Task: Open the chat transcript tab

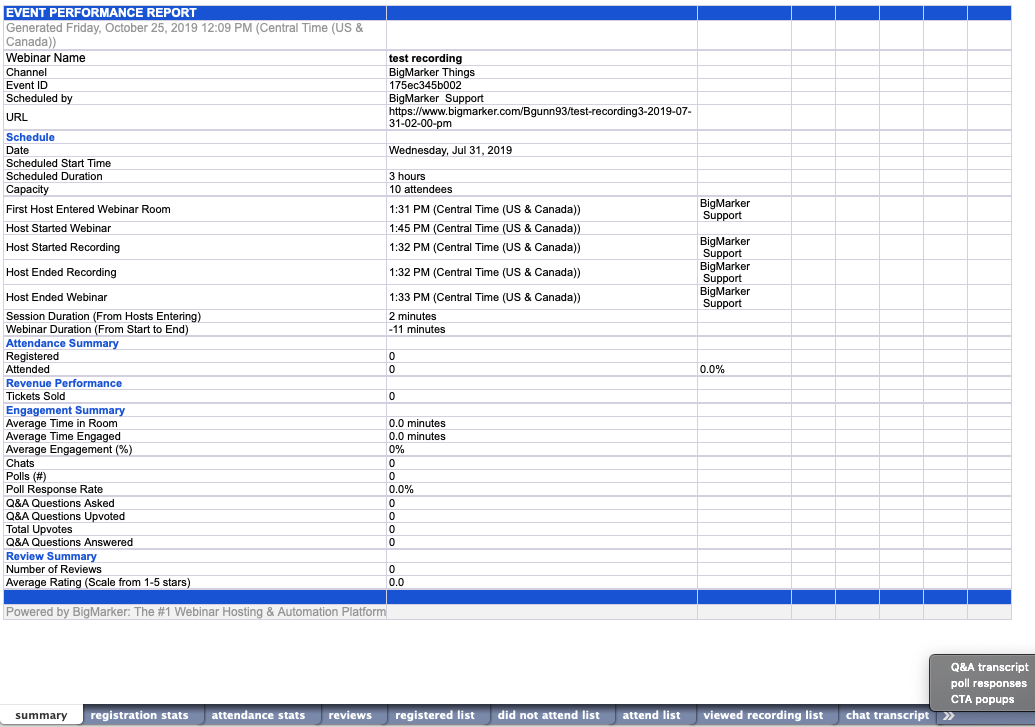Action: (x=887, y=715)
